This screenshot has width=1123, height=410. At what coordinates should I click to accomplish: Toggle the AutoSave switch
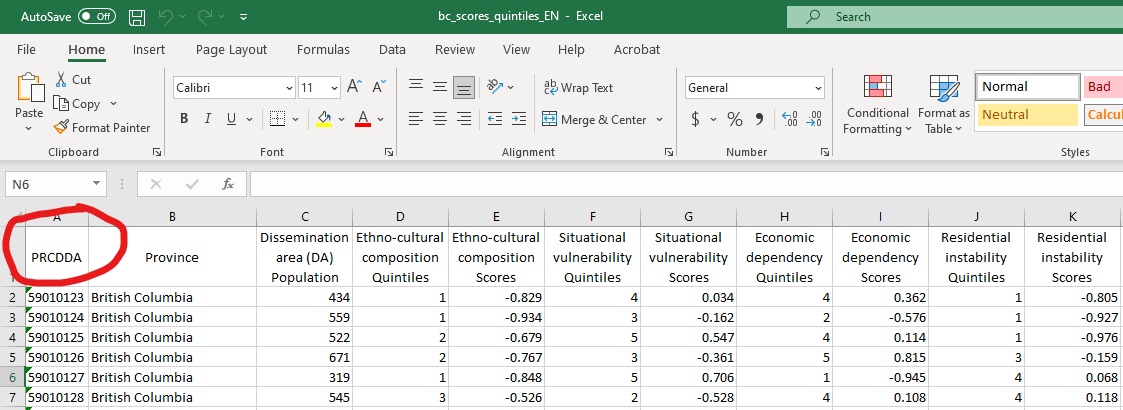click(x=97, y=17)
